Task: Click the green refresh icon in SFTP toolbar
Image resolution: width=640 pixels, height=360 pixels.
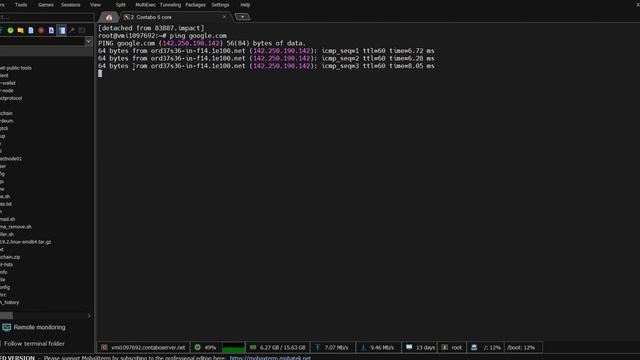Action: [10, 30]
